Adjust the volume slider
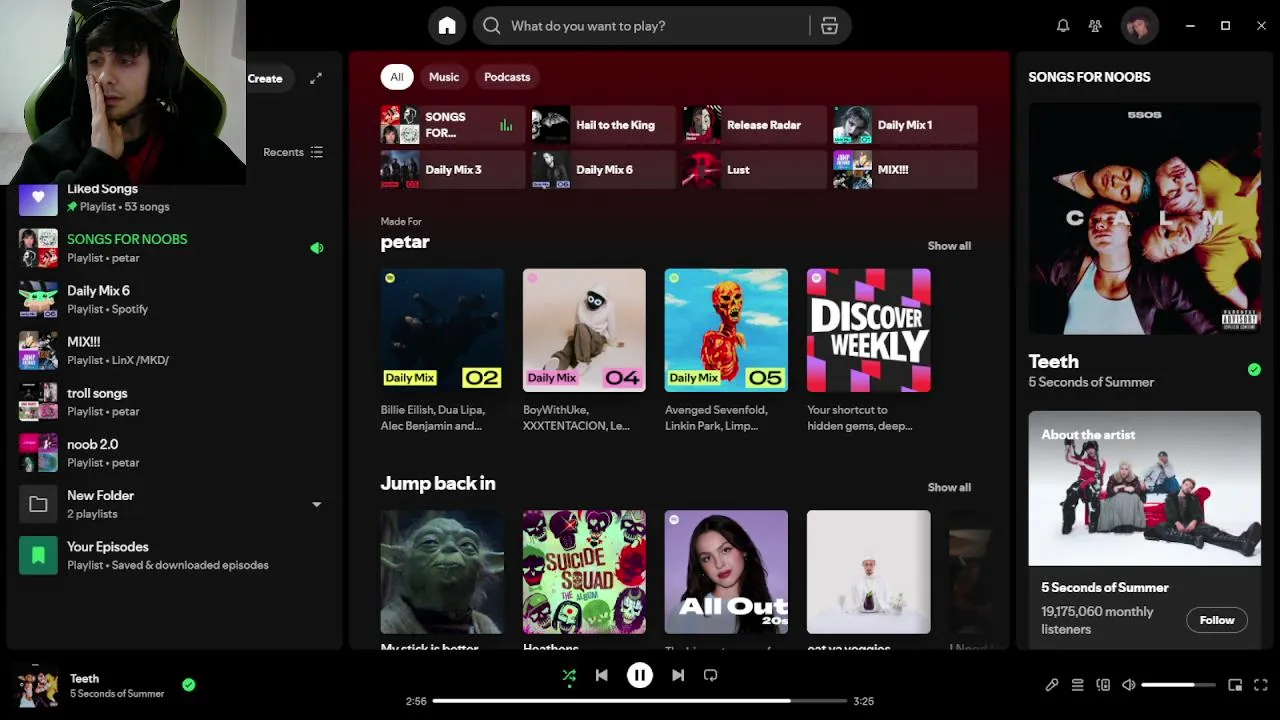 (1178, 685)
